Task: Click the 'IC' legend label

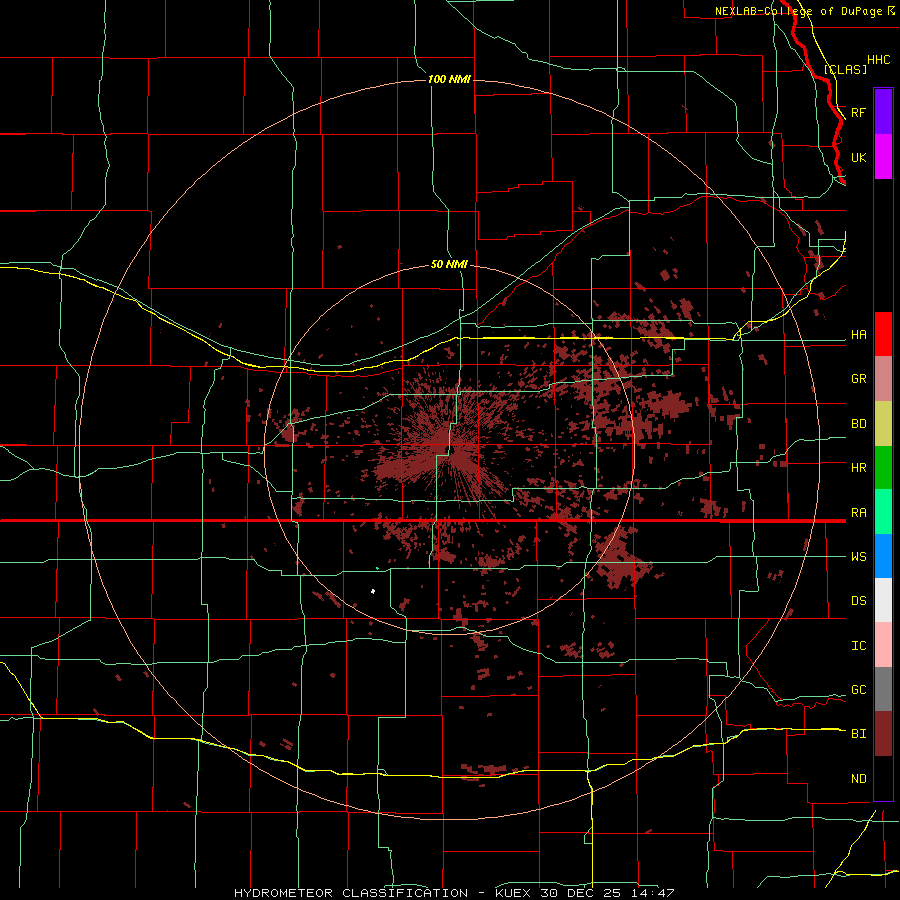Action: (858, 646)
